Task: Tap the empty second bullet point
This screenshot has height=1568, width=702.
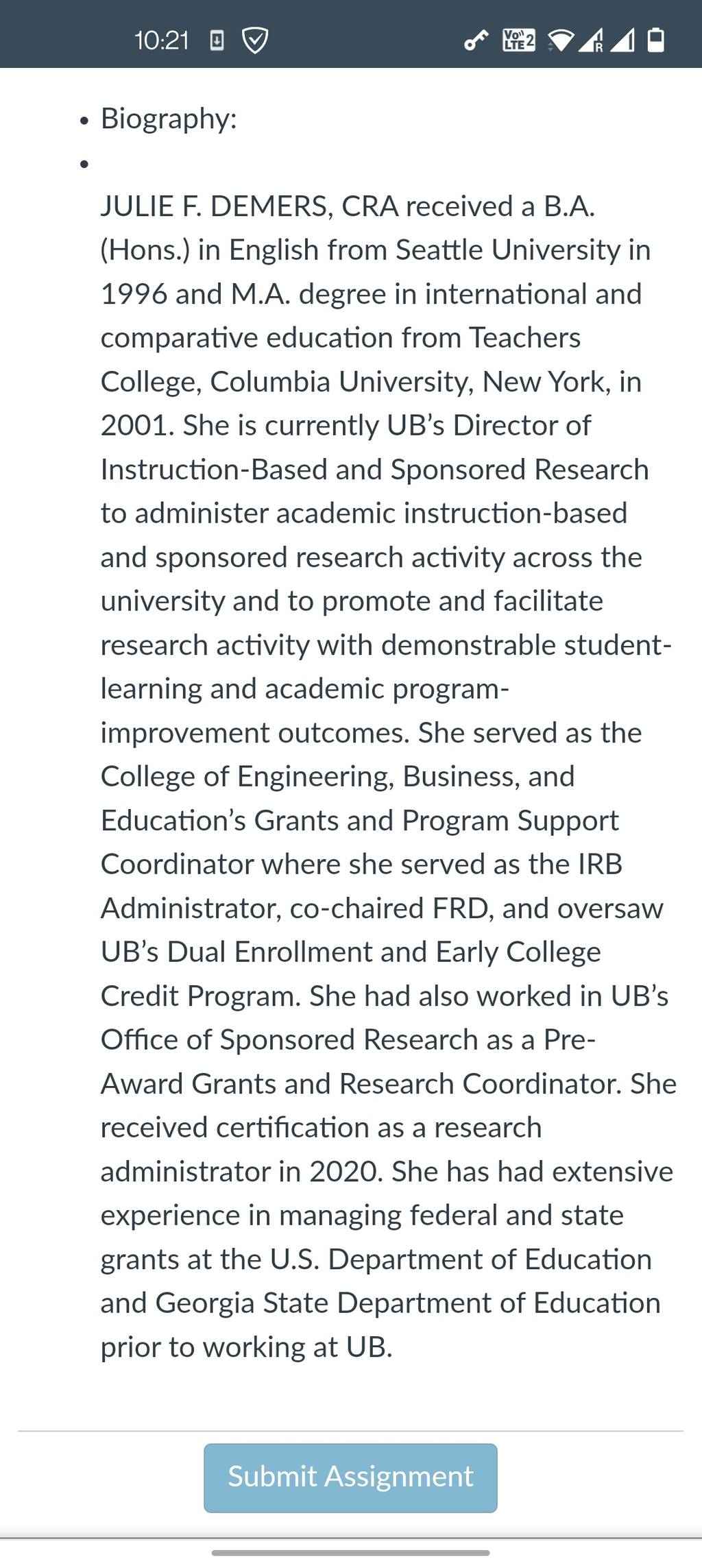Action: [84, 164]
